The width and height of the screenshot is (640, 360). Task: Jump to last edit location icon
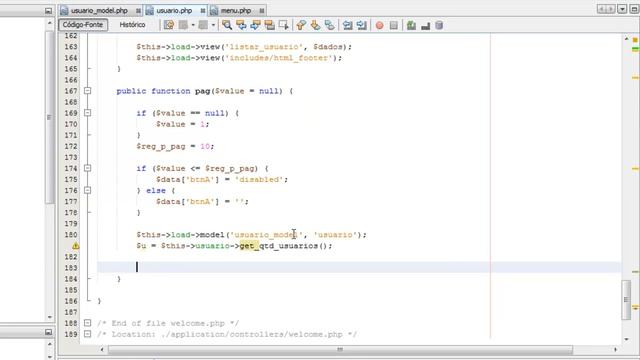click(169, 25)
